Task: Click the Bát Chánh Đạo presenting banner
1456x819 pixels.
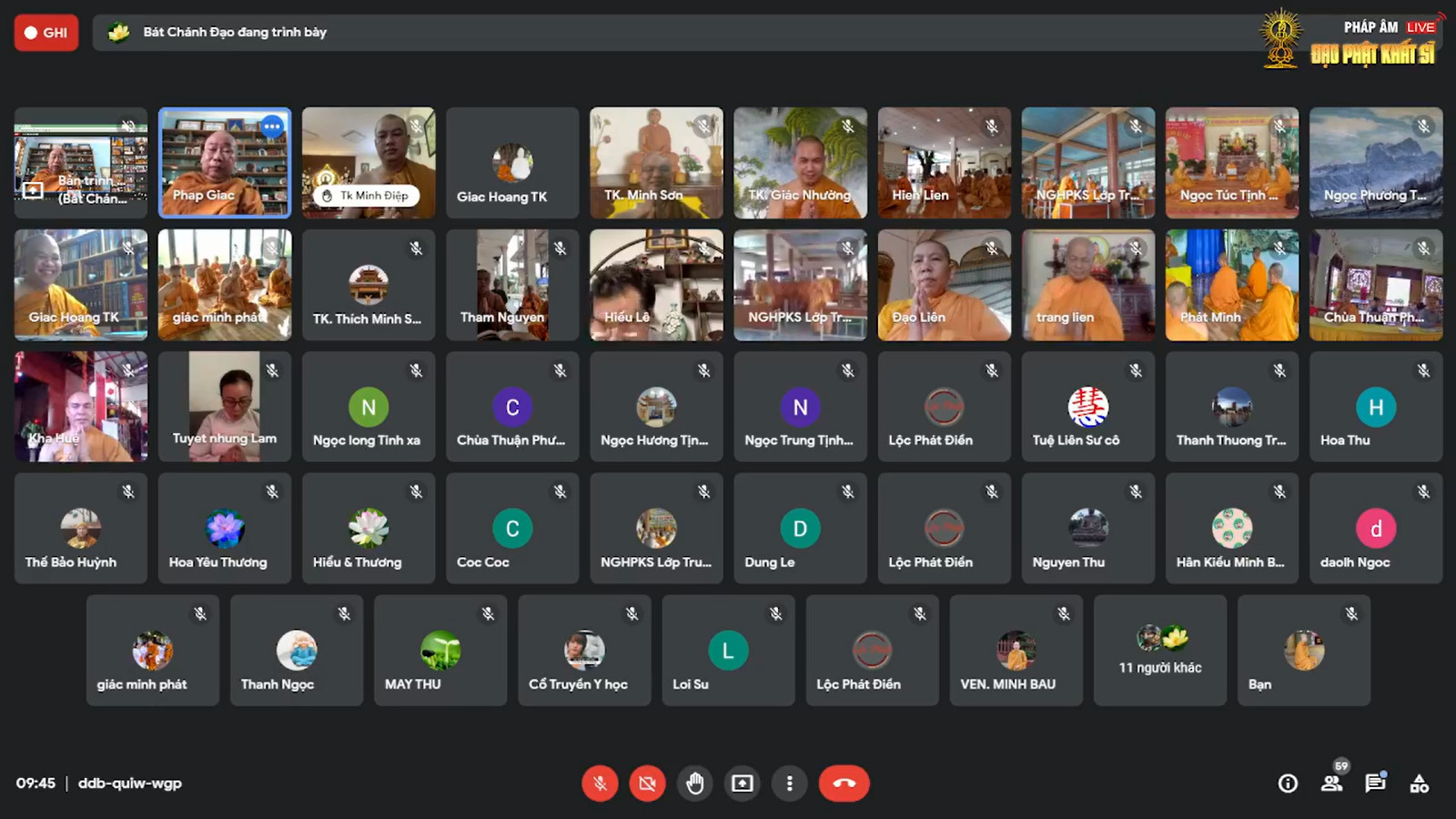Action: 235,33
